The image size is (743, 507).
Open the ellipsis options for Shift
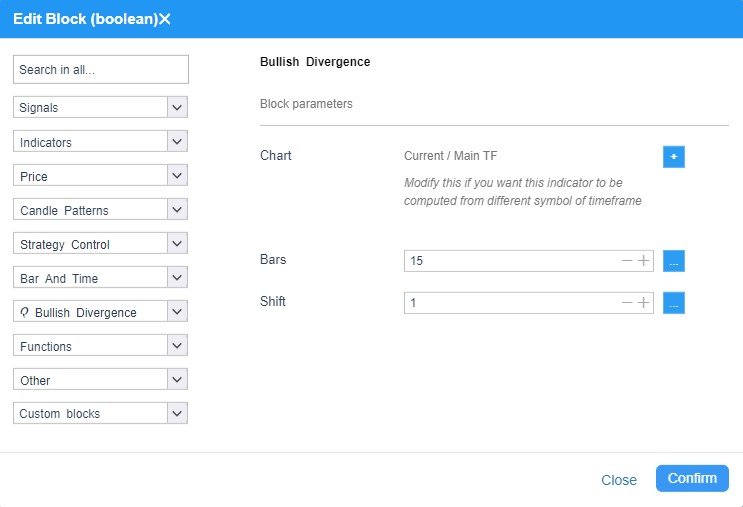[x=673, y=303]
